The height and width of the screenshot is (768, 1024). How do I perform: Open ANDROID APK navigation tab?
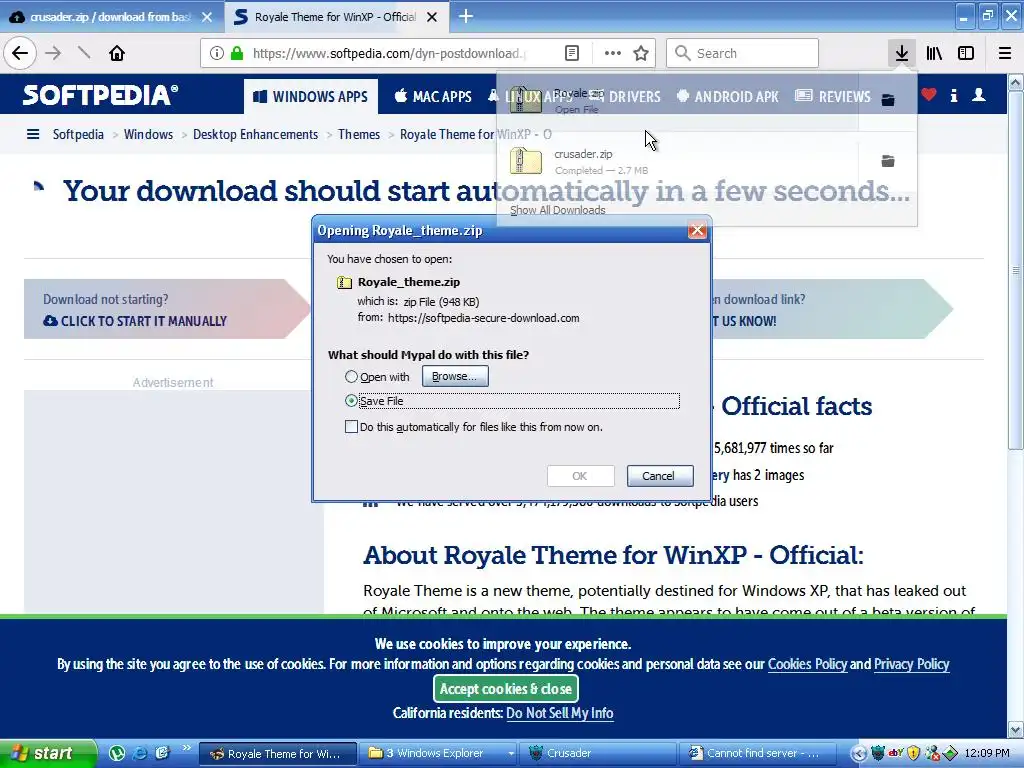(728, 97)
